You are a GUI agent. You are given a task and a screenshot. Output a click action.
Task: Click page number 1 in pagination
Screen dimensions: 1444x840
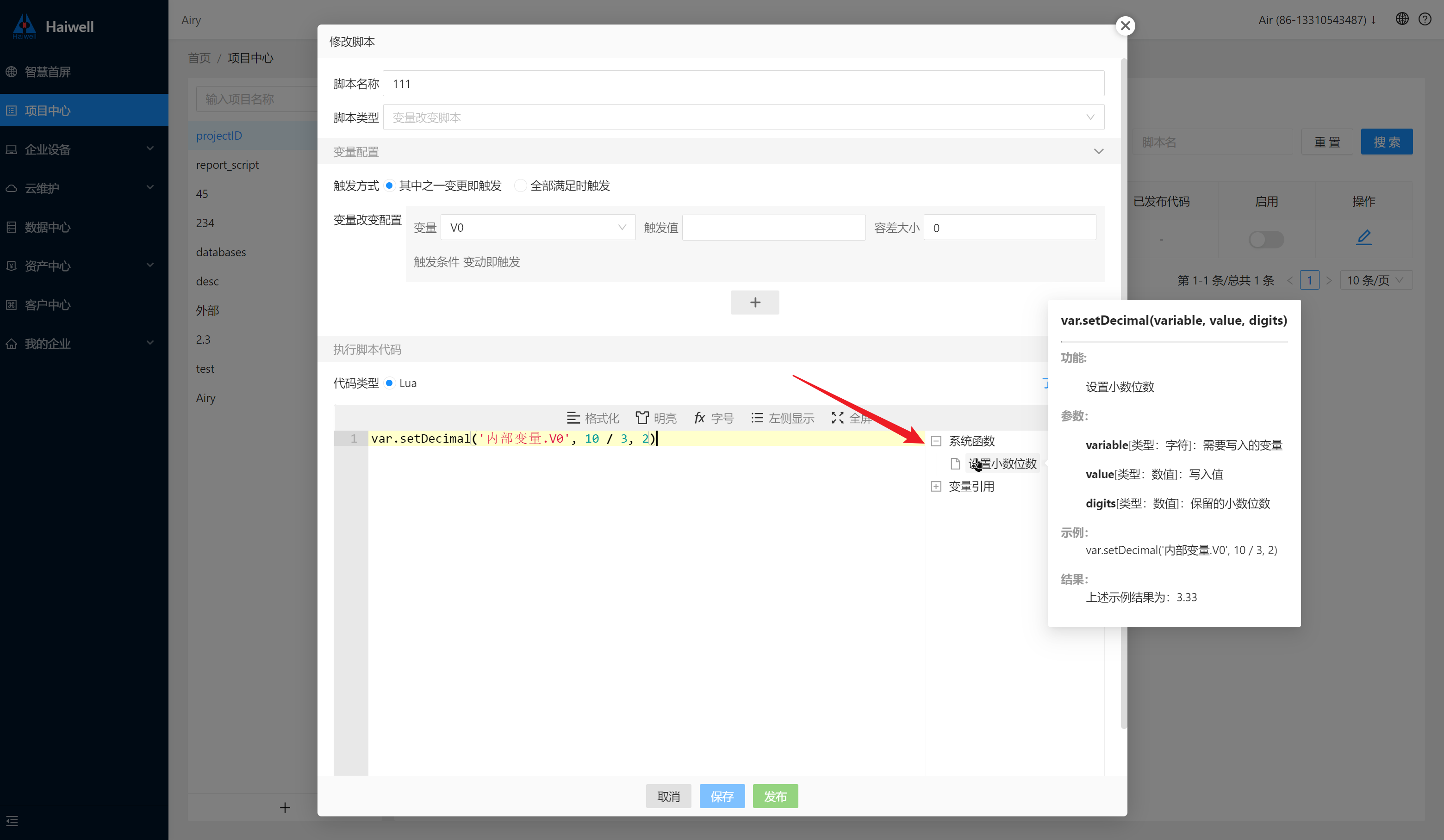(1309, 280)
